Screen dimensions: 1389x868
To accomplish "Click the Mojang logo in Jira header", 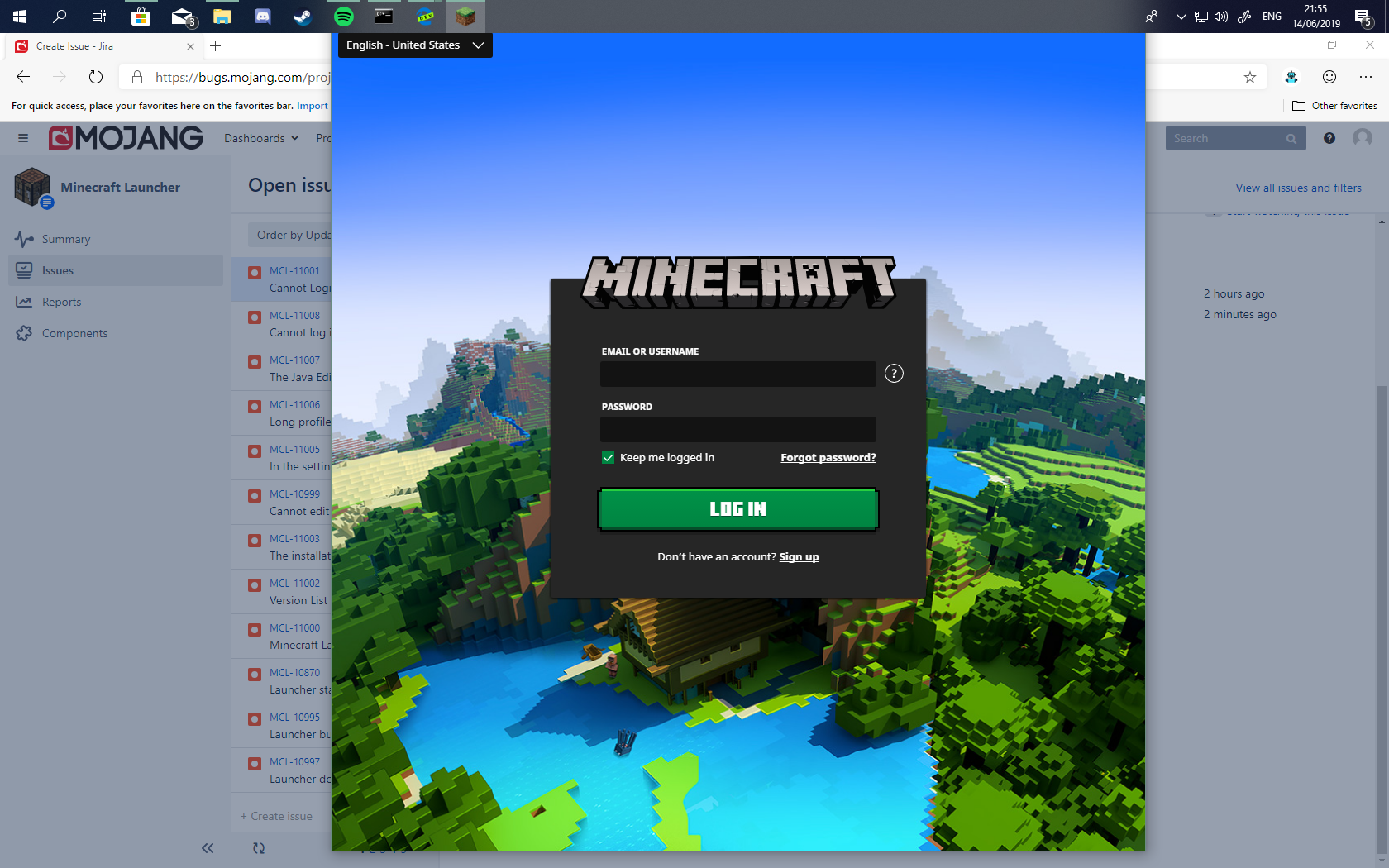I will (x=126, y=138).
